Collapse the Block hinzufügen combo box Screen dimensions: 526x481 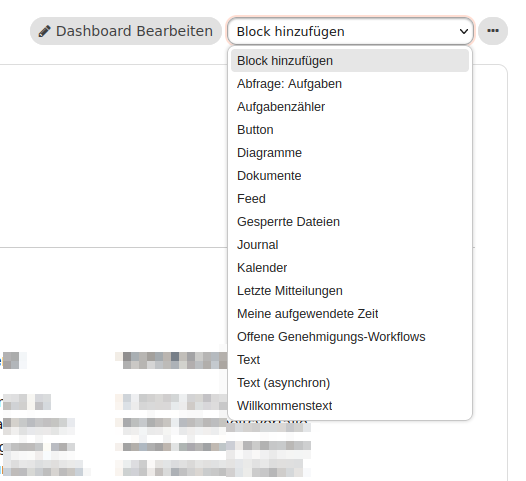(x=350, y=31)
